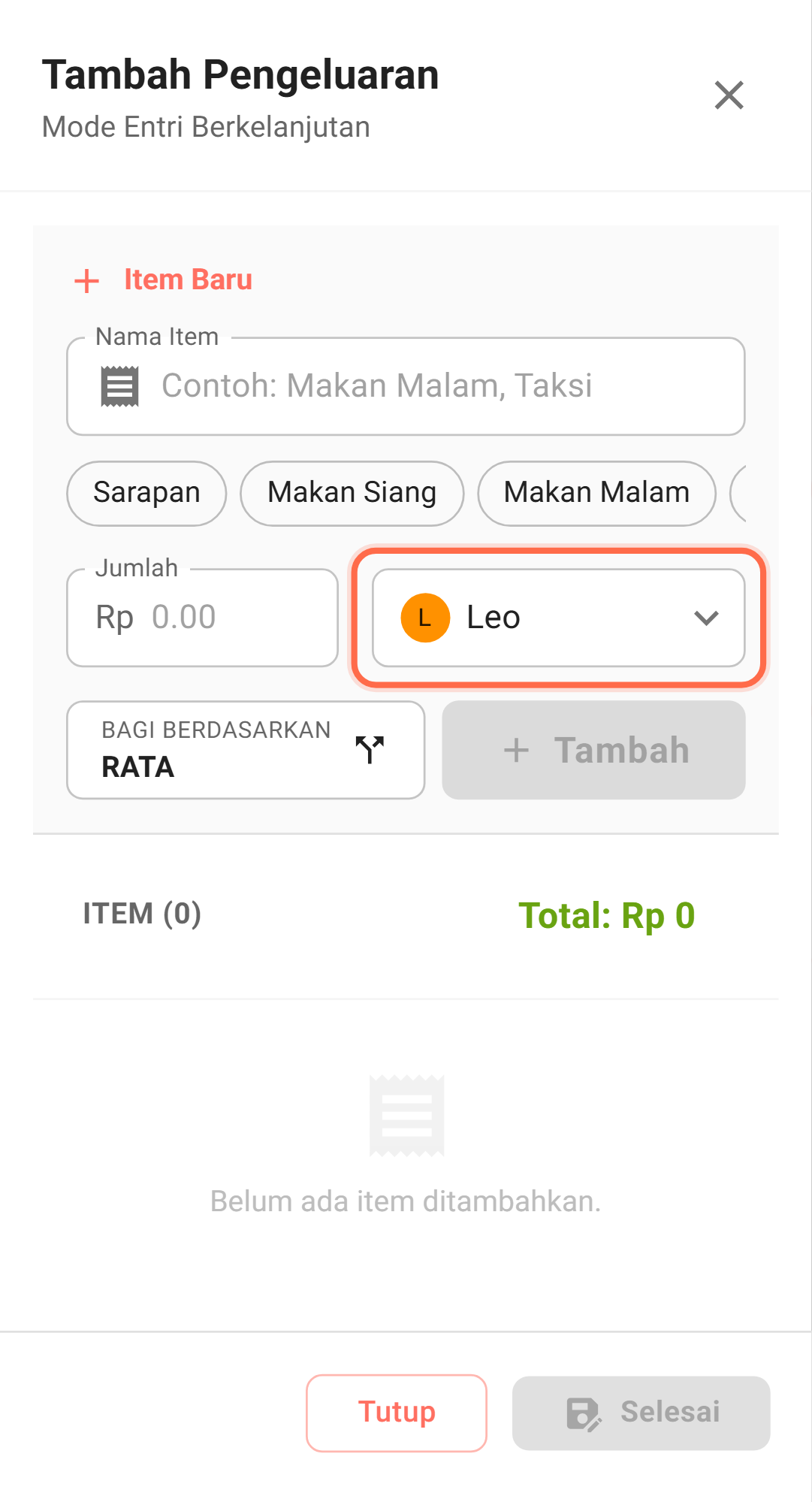The height and width of the screenshot is (1502, 812).
Task: Click the partially visible chip after Makan Malam
Action: click(738, 493)
